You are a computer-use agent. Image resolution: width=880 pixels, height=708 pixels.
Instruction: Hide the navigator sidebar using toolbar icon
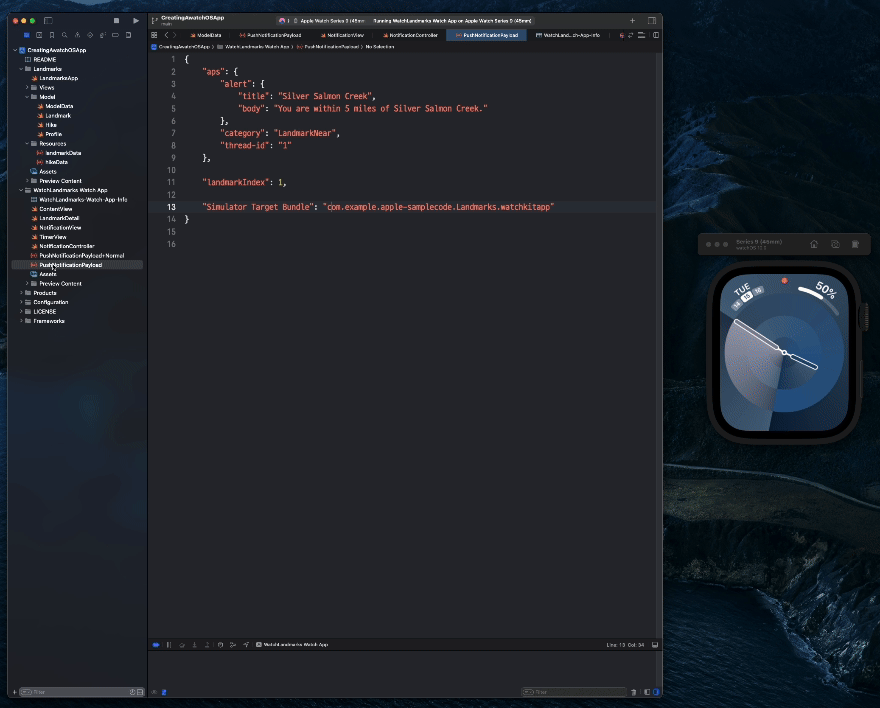[x=48, y=21]
